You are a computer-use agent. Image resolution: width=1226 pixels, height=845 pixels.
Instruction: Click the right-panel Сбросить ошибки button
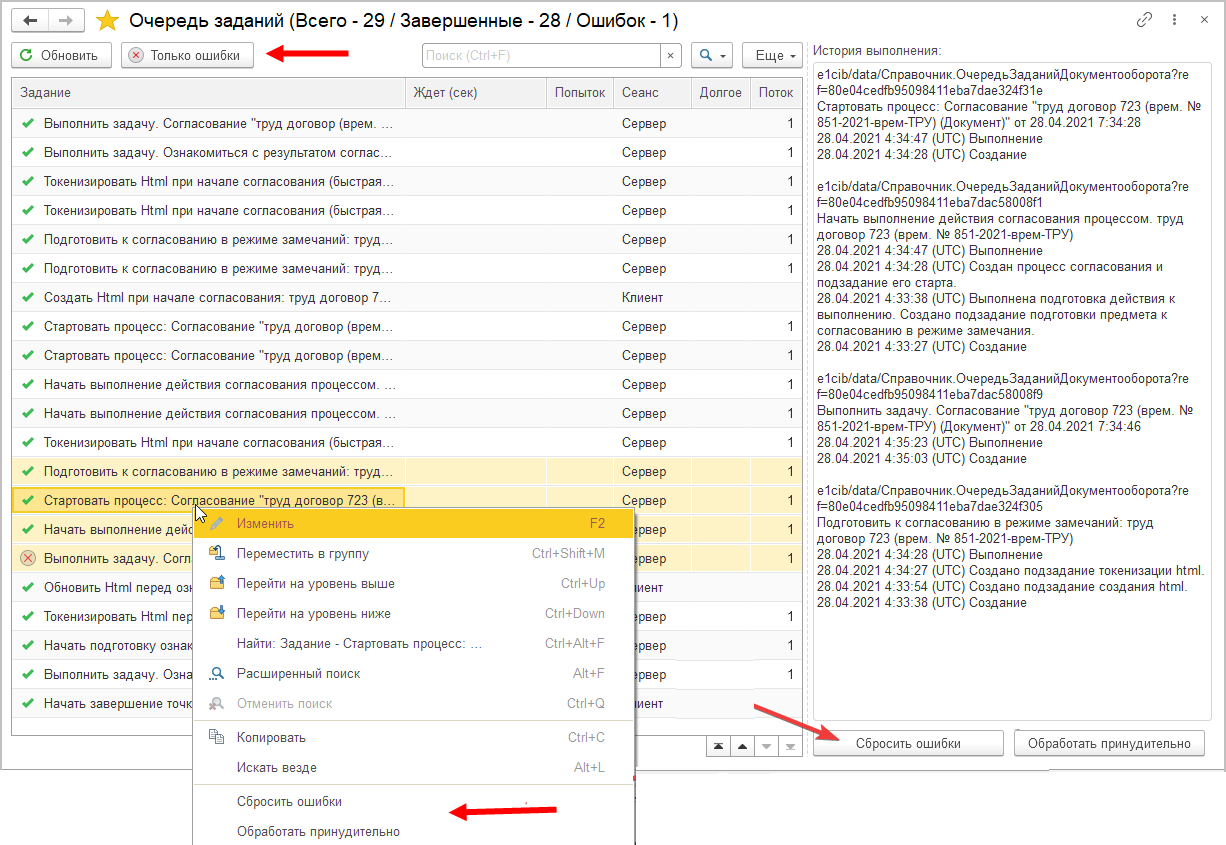(908, 743)
